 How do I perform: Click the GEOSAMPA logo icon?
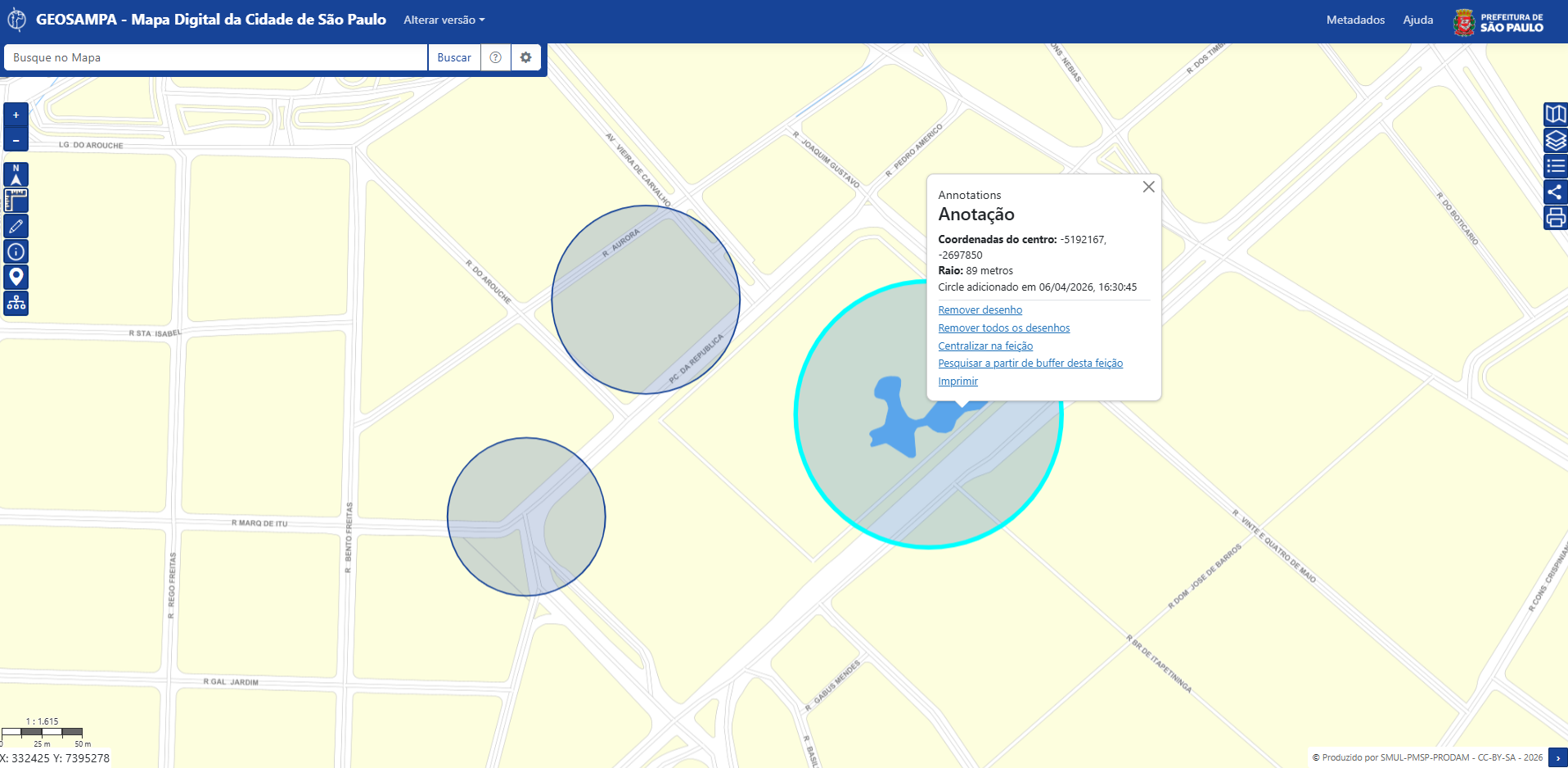pos(17,20)
